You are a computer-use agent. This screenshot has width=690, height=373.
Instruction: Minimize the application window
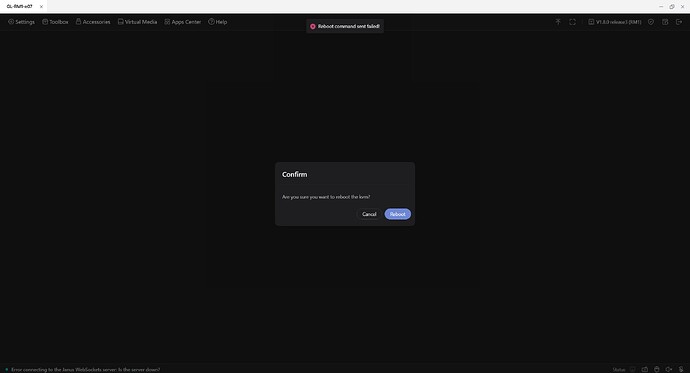[661, 7]
